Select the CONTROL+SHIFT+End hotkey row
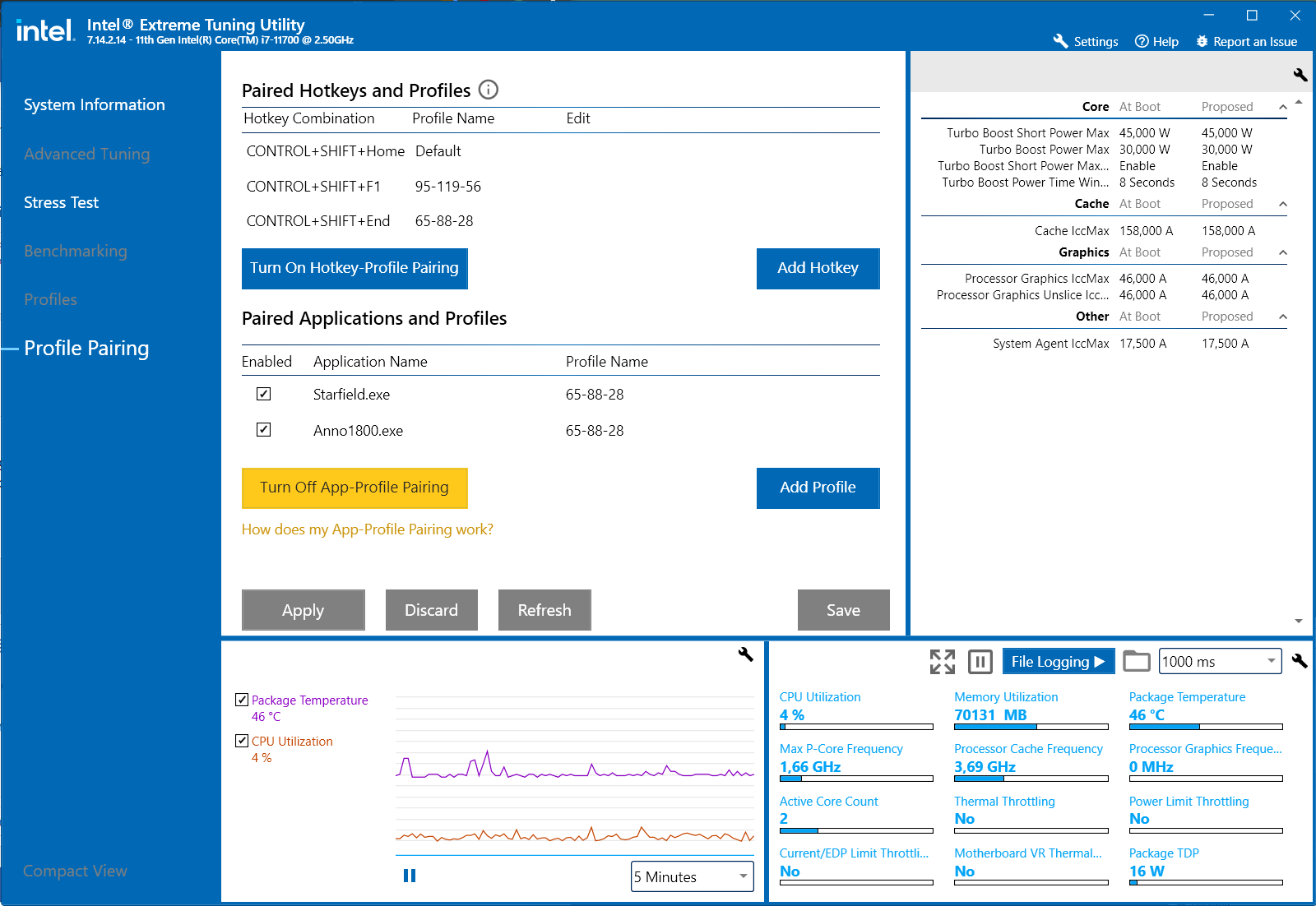The image size is (1316, 906). [x=561, y=221]
